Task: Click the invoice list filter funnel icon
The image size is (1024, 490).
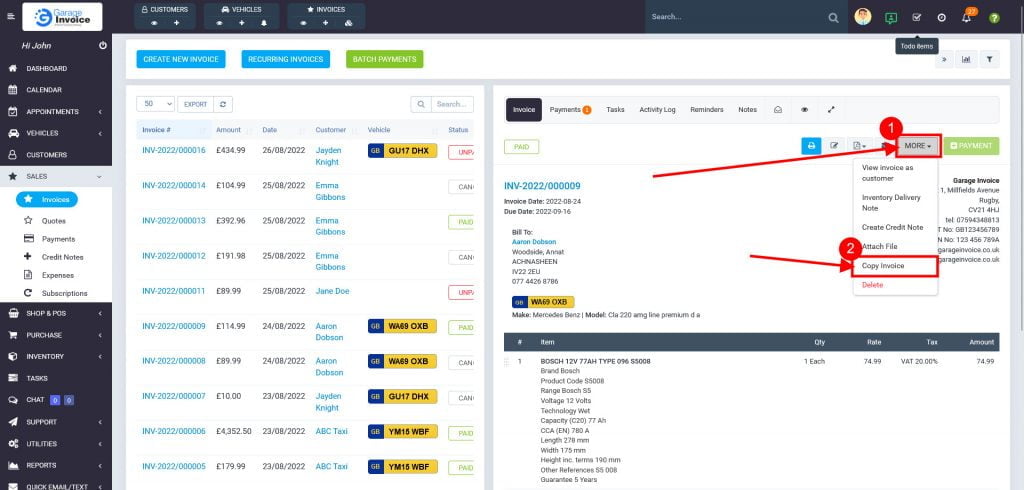Action: [989, 59]
